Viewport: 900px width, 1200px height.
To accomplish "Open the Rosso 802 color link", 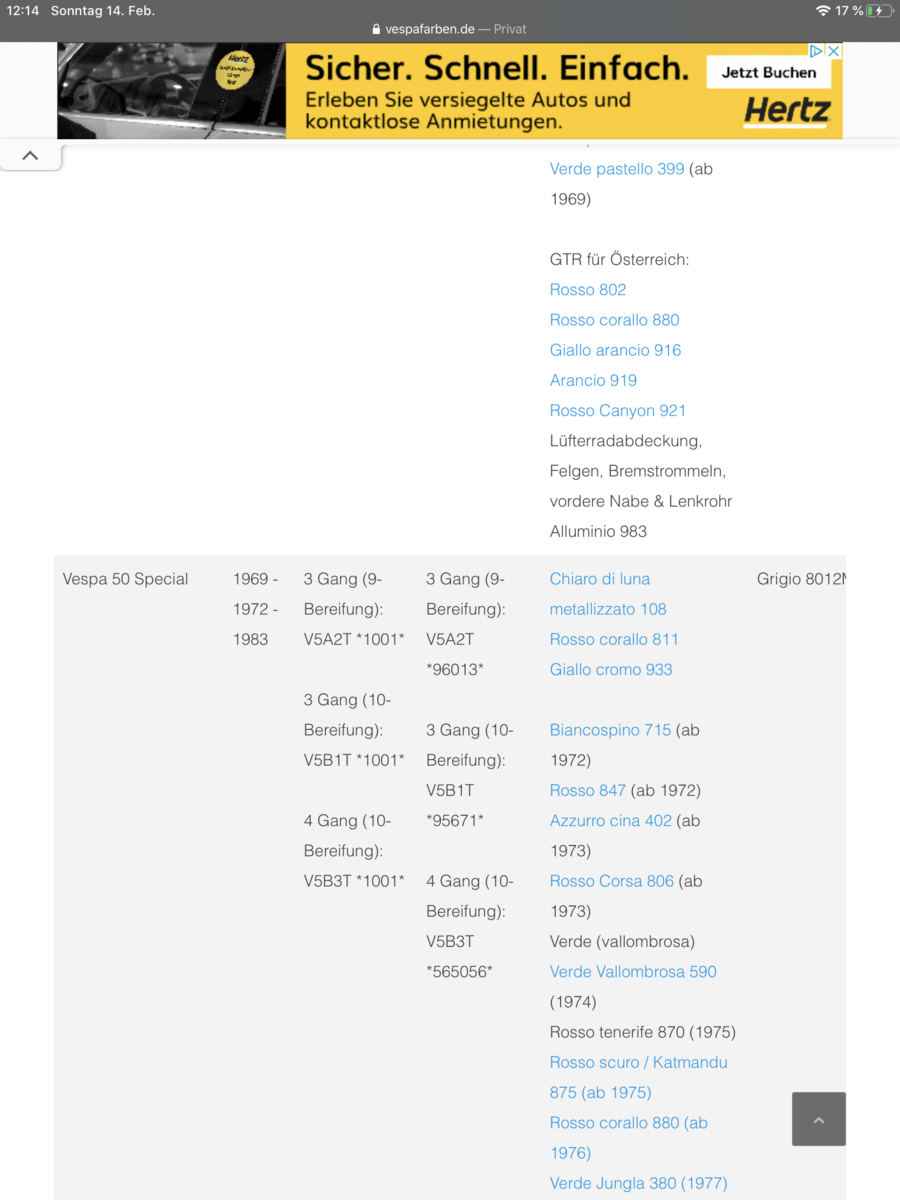I will (x=588, y=290).
